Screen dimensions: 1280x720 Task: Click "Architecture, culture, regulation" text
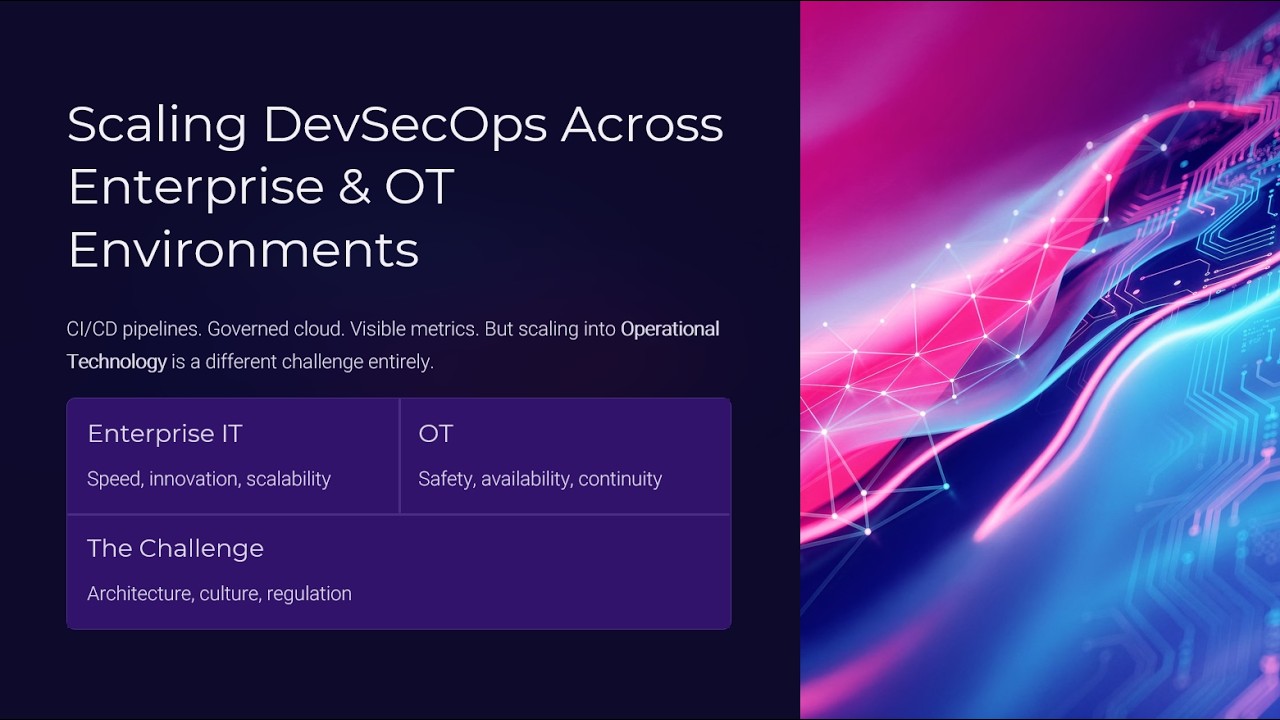(x=219, y=594)
